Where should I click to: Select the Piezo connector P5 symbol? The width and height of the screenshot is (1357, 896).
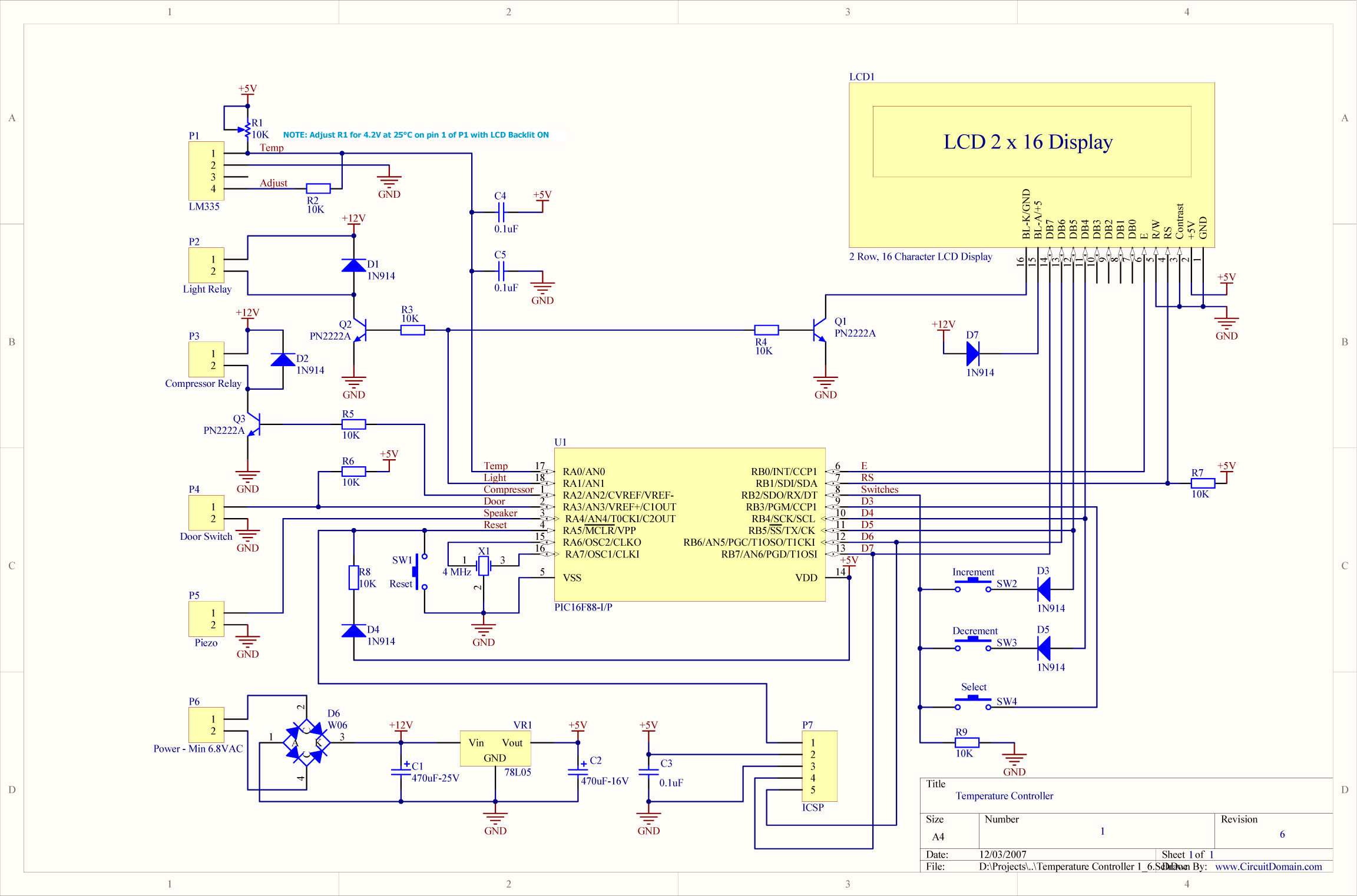(x=206, y=618)
